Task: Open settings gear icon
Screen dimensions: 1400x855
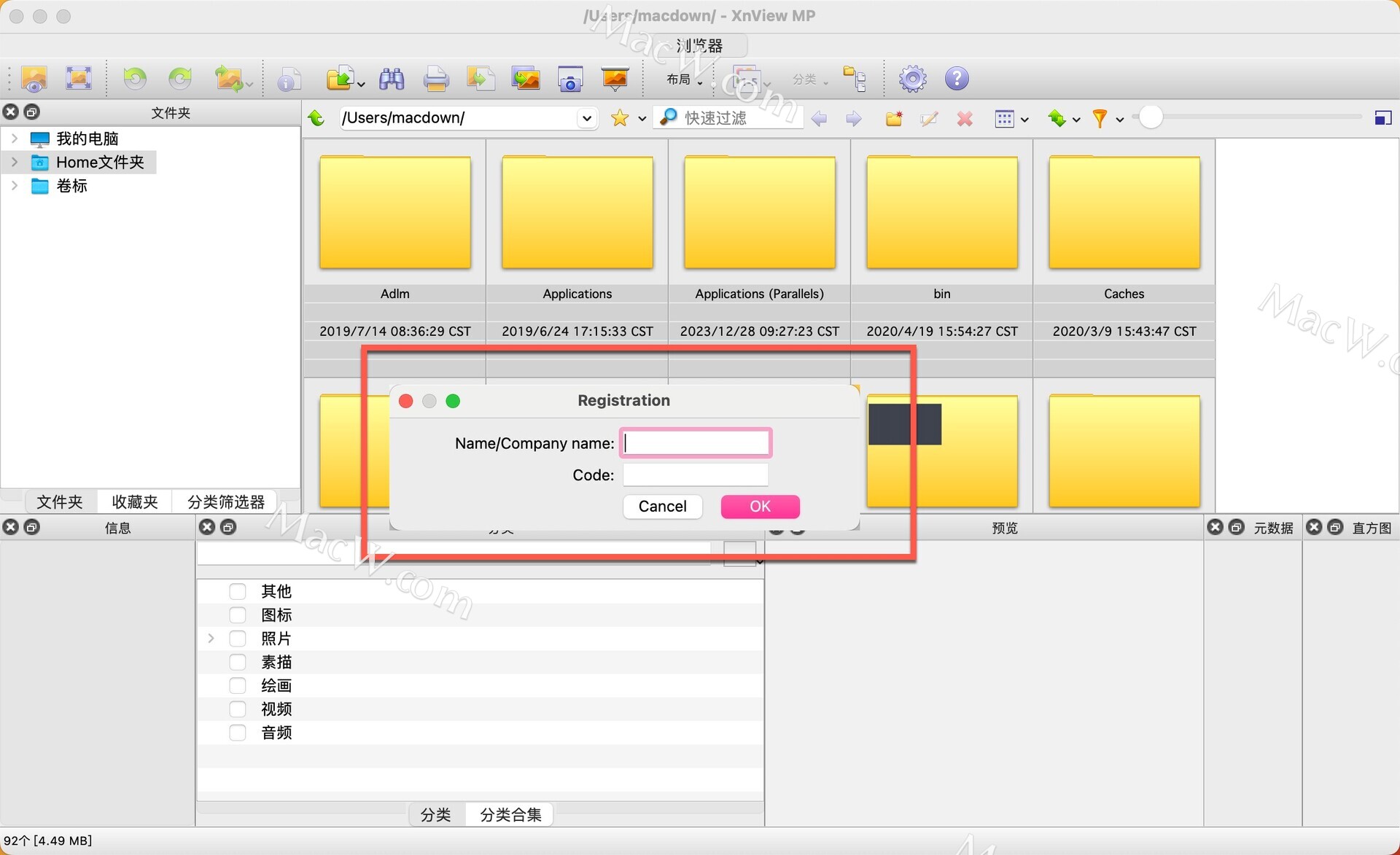Action: coord(912,78)
